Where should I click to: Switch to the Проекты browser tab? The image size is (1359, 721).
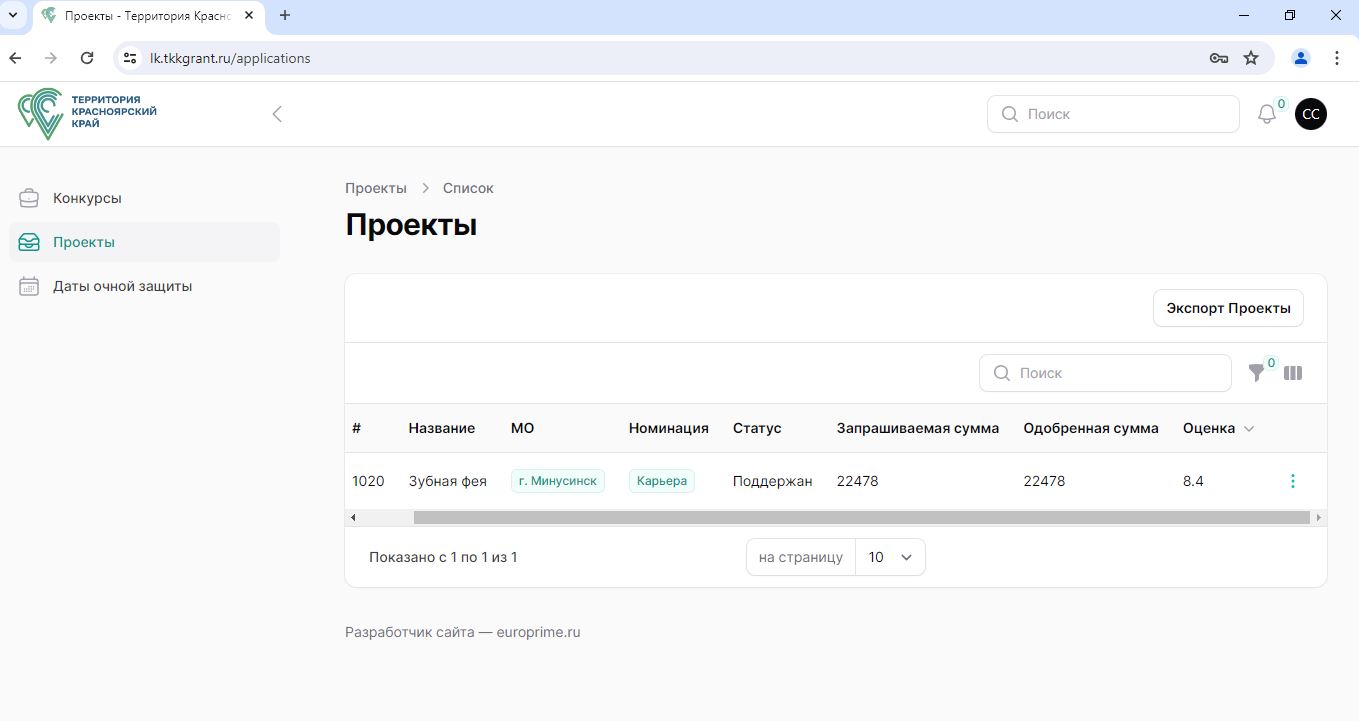(x=148, y=16)
